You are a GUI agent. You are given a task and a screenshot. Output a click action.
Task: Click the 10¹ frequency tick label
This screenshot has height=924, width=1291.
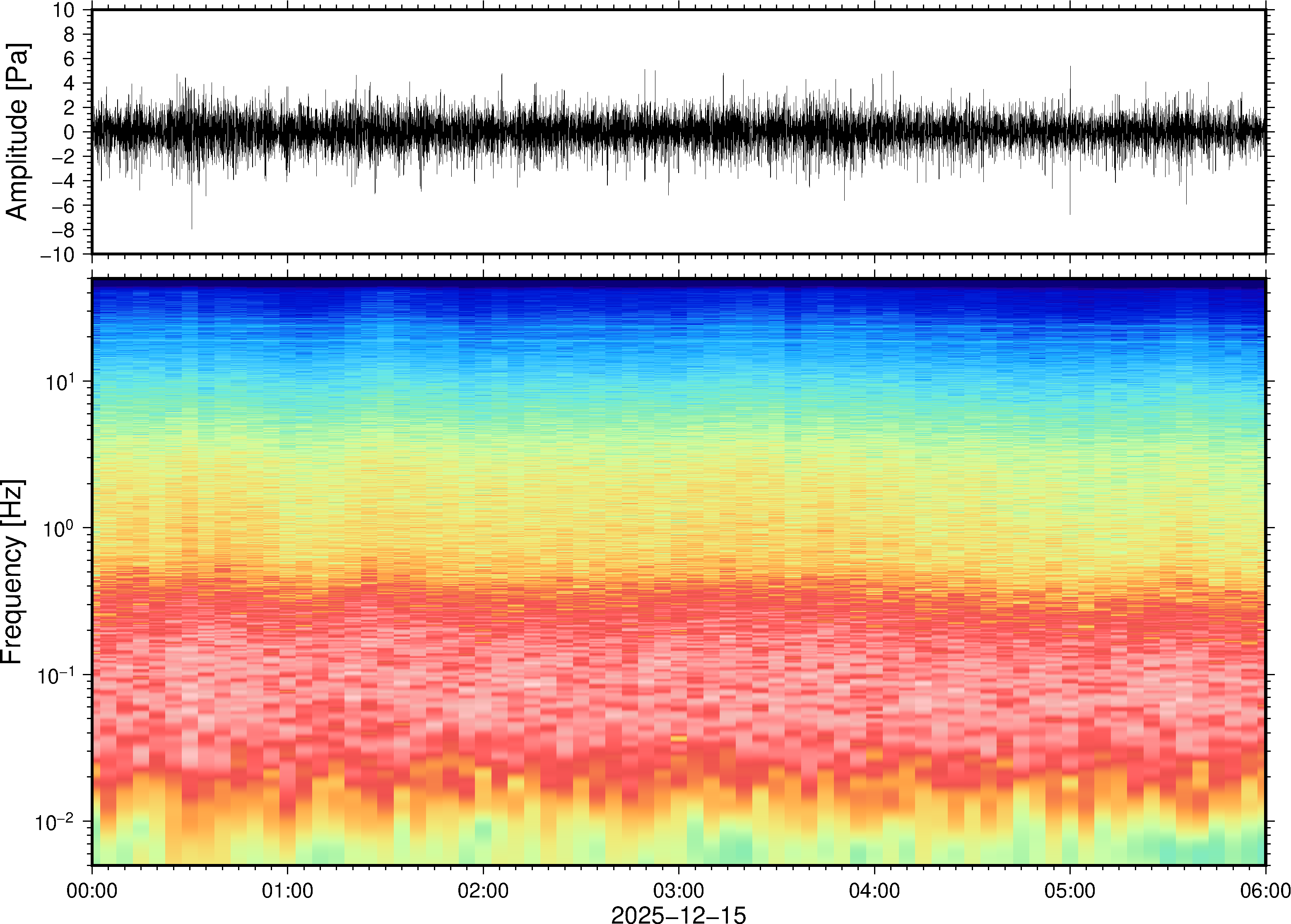pos(59,382)
